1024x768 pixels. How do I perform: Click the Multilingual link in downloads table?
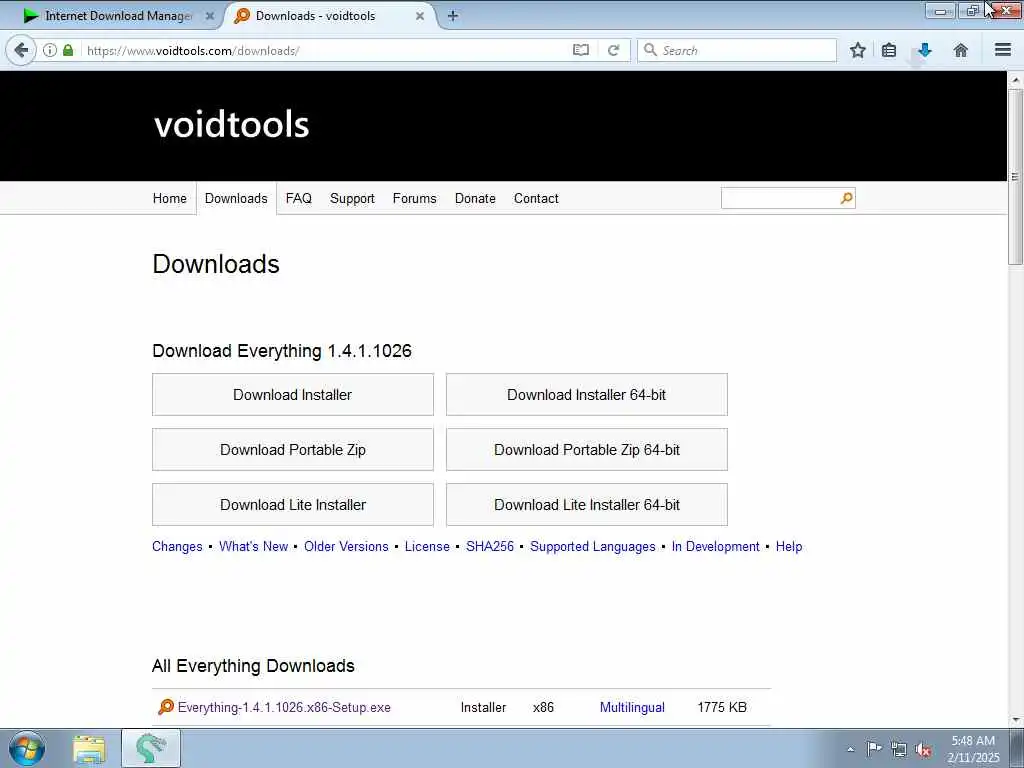[x=632, y=707]
